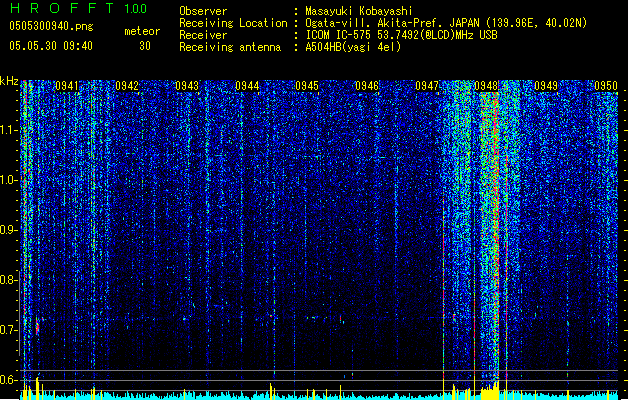Click the 0945 time marker
The height and width of the screenshot is (400, 629).
(x=307, y=86)
